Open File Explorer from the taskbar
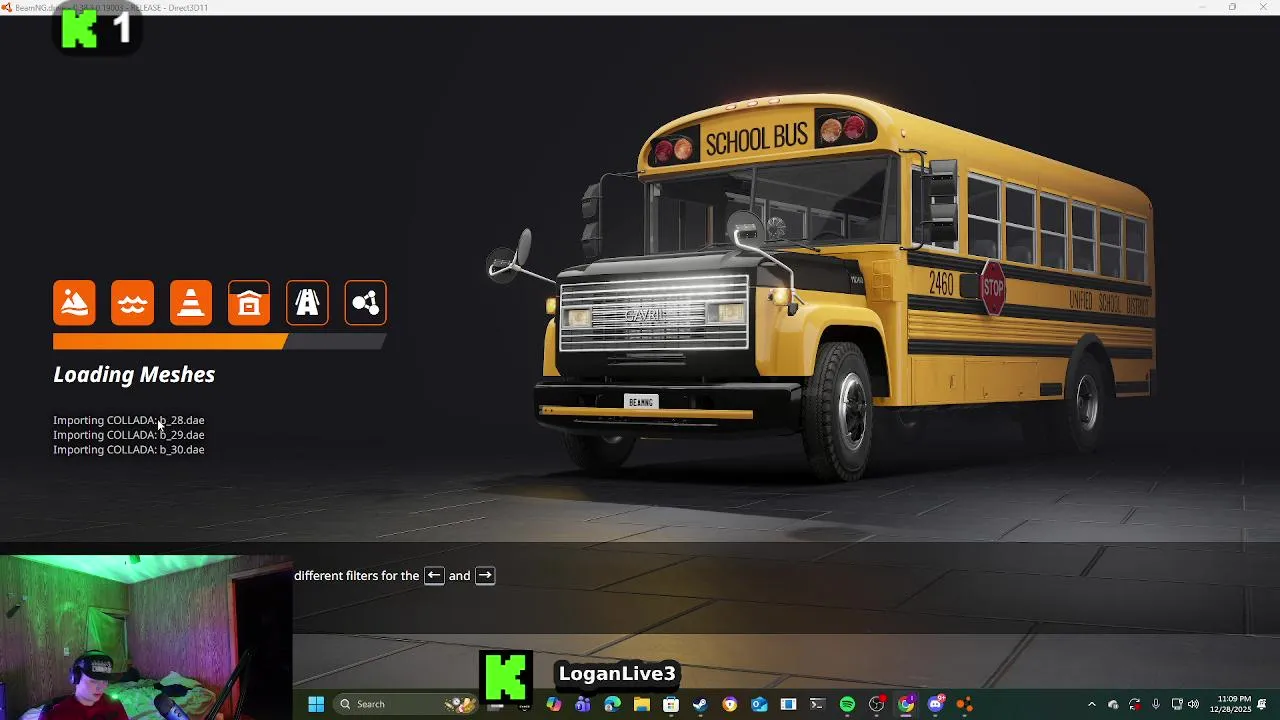 (x=641, y=704)
